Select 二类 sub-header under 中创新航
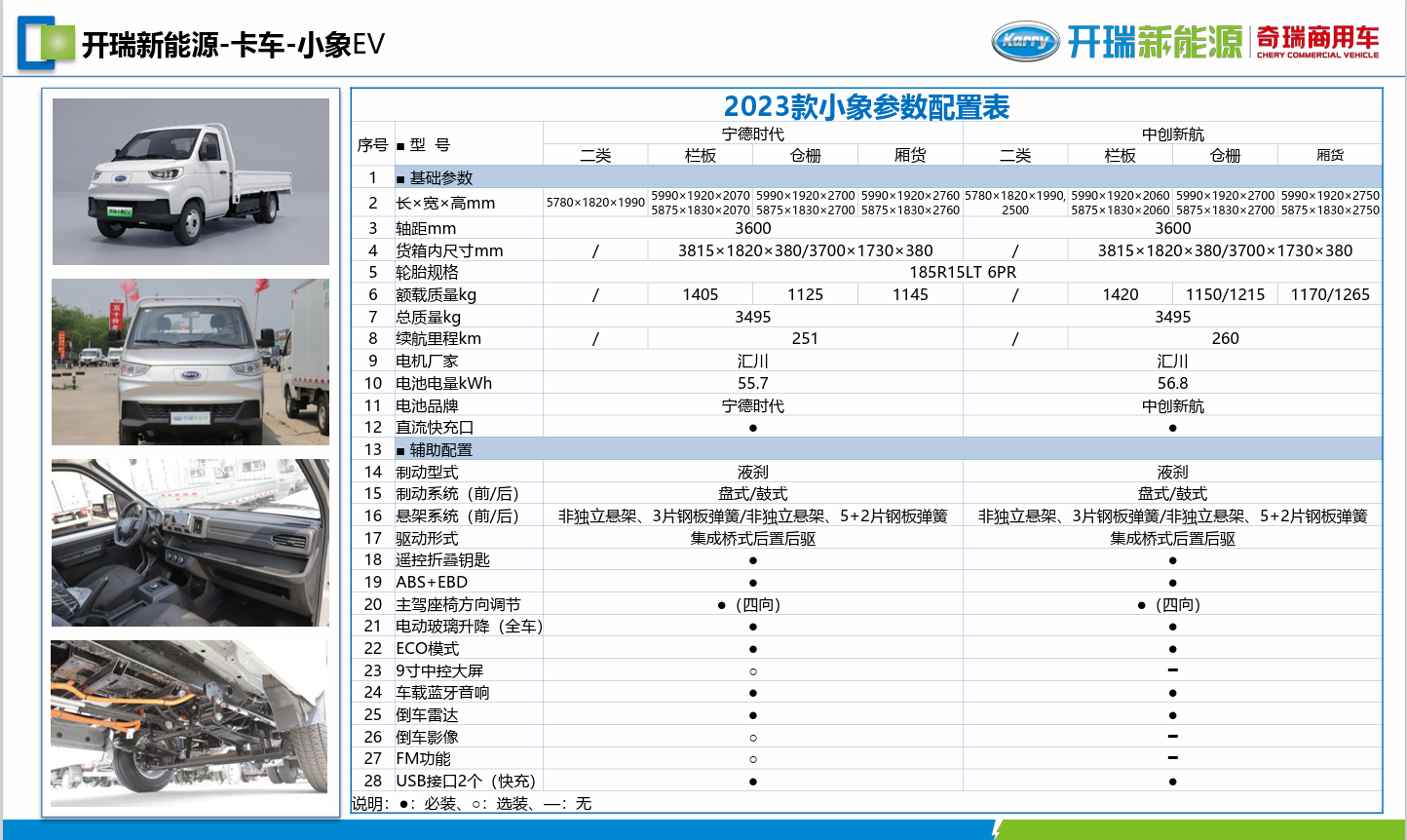Screen dimensions: 1407x840 pyautogui.click(x=1015, y=155)
